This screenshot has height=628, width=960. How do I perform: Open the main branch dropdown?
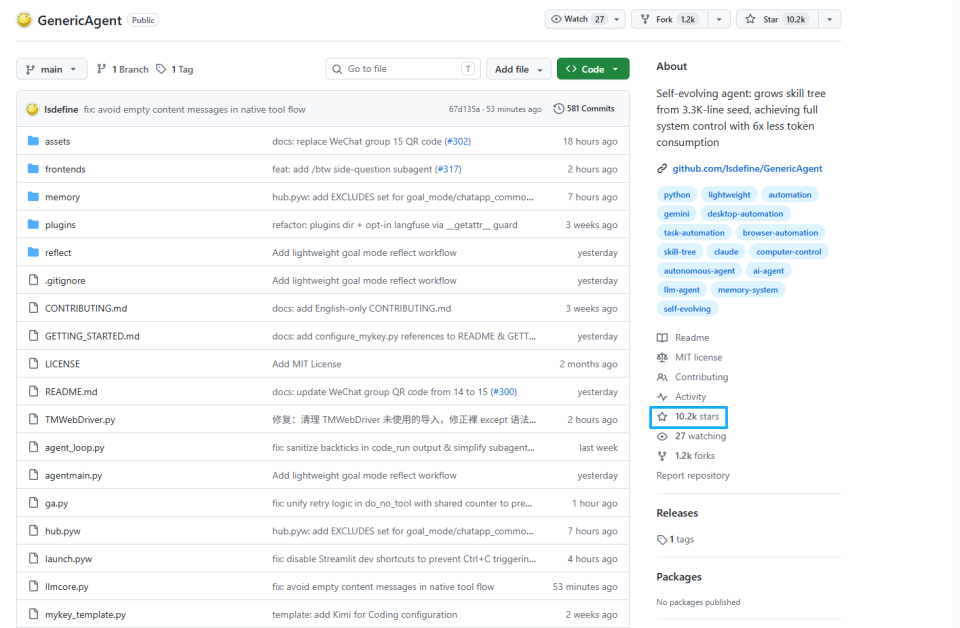pyautogui.click(x=51, y=69)
